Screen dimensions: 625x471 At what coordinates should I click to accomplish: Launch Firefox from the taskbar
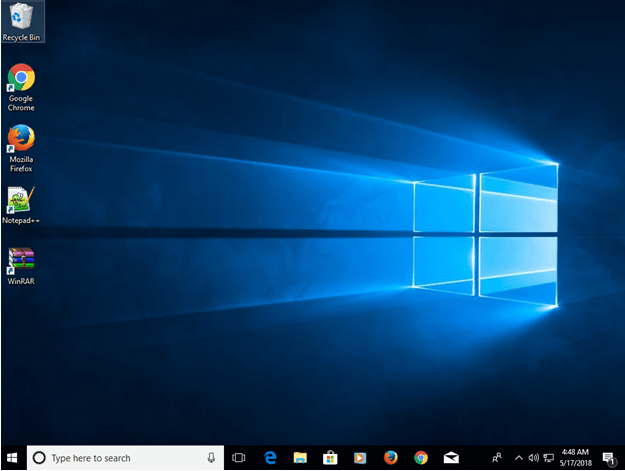[390, 458]
